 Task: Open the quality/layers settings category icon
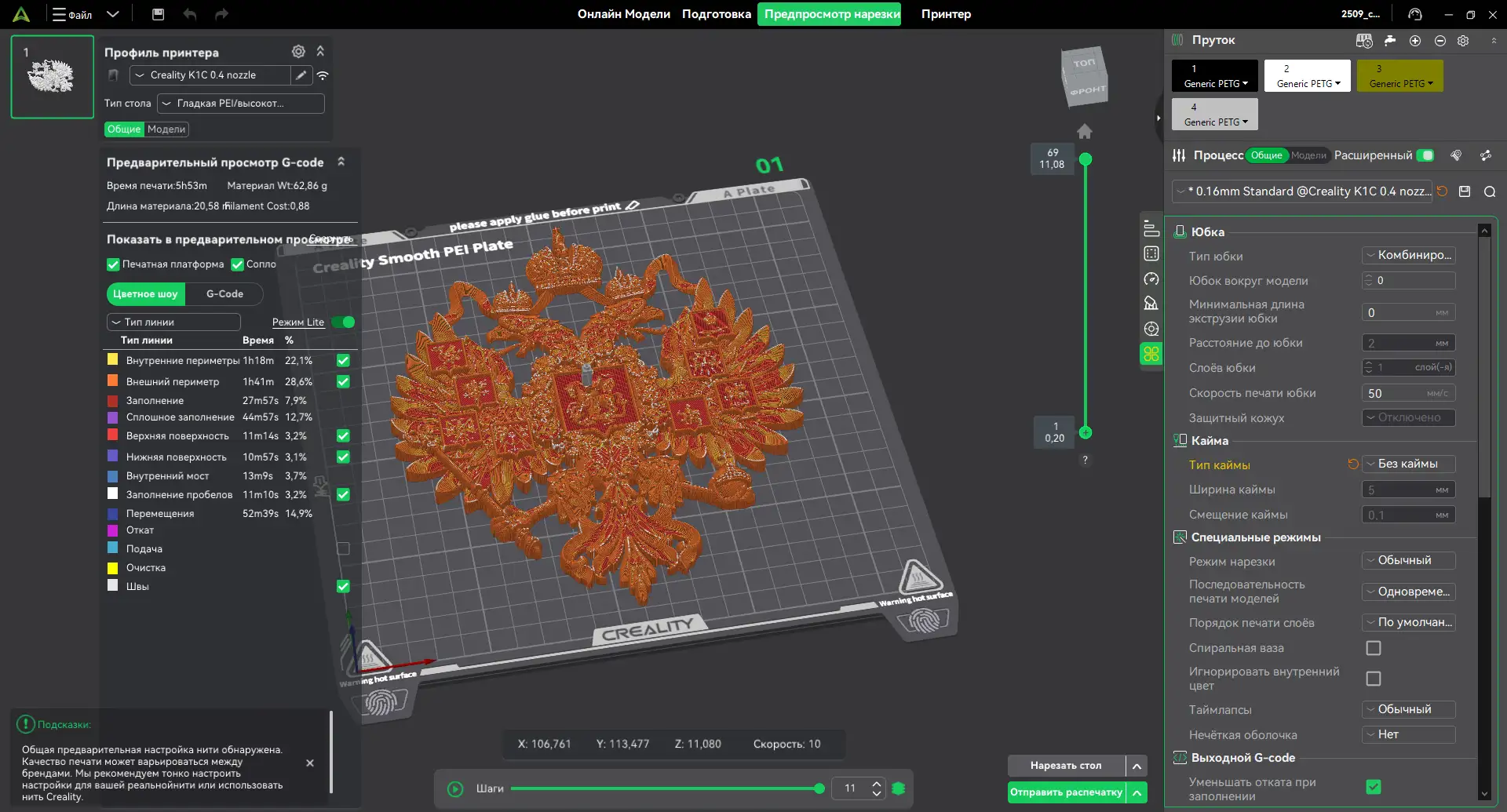point(1151,228)
